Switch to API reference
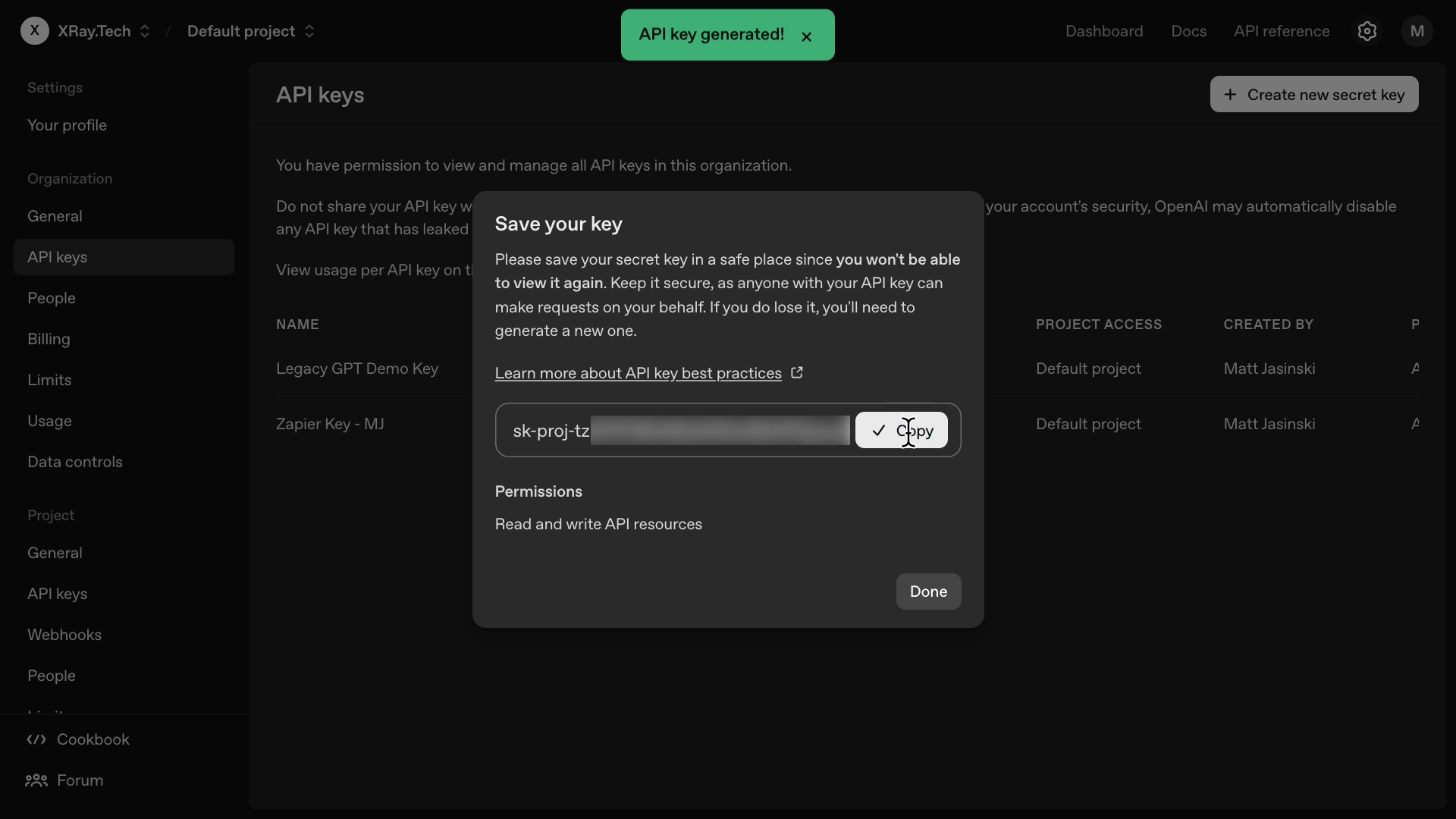 [x=1281, y=31]
